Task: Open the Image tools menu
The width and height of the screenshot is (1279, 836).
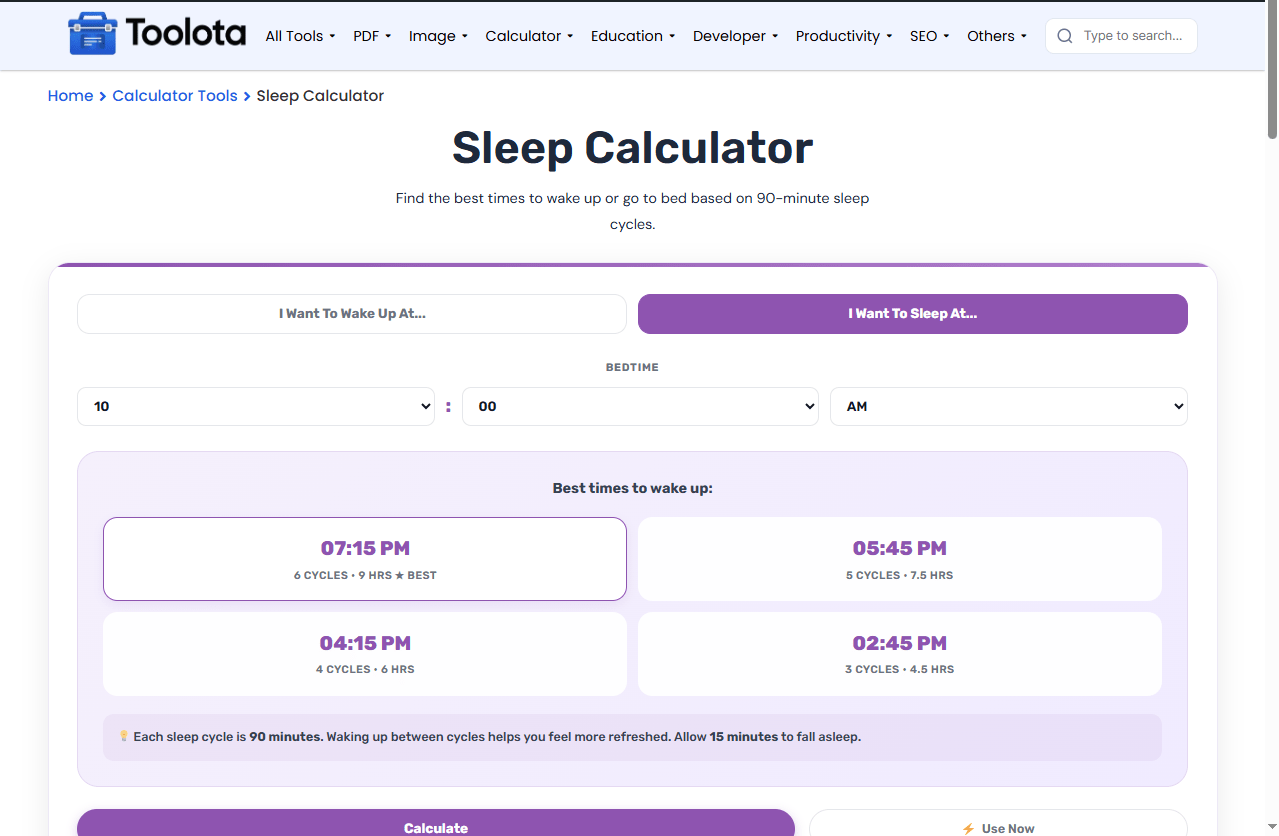Action: (x=438, y=36)
